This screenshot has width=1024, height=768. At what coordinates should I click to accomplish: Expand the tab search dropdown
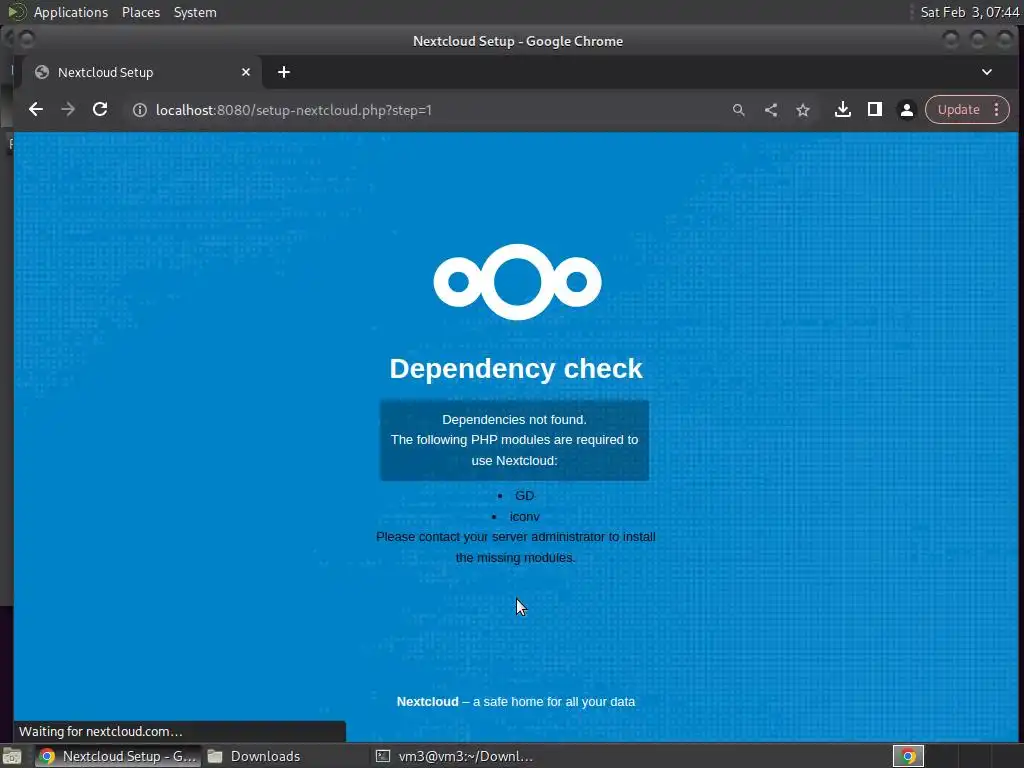tap(987, 72)
